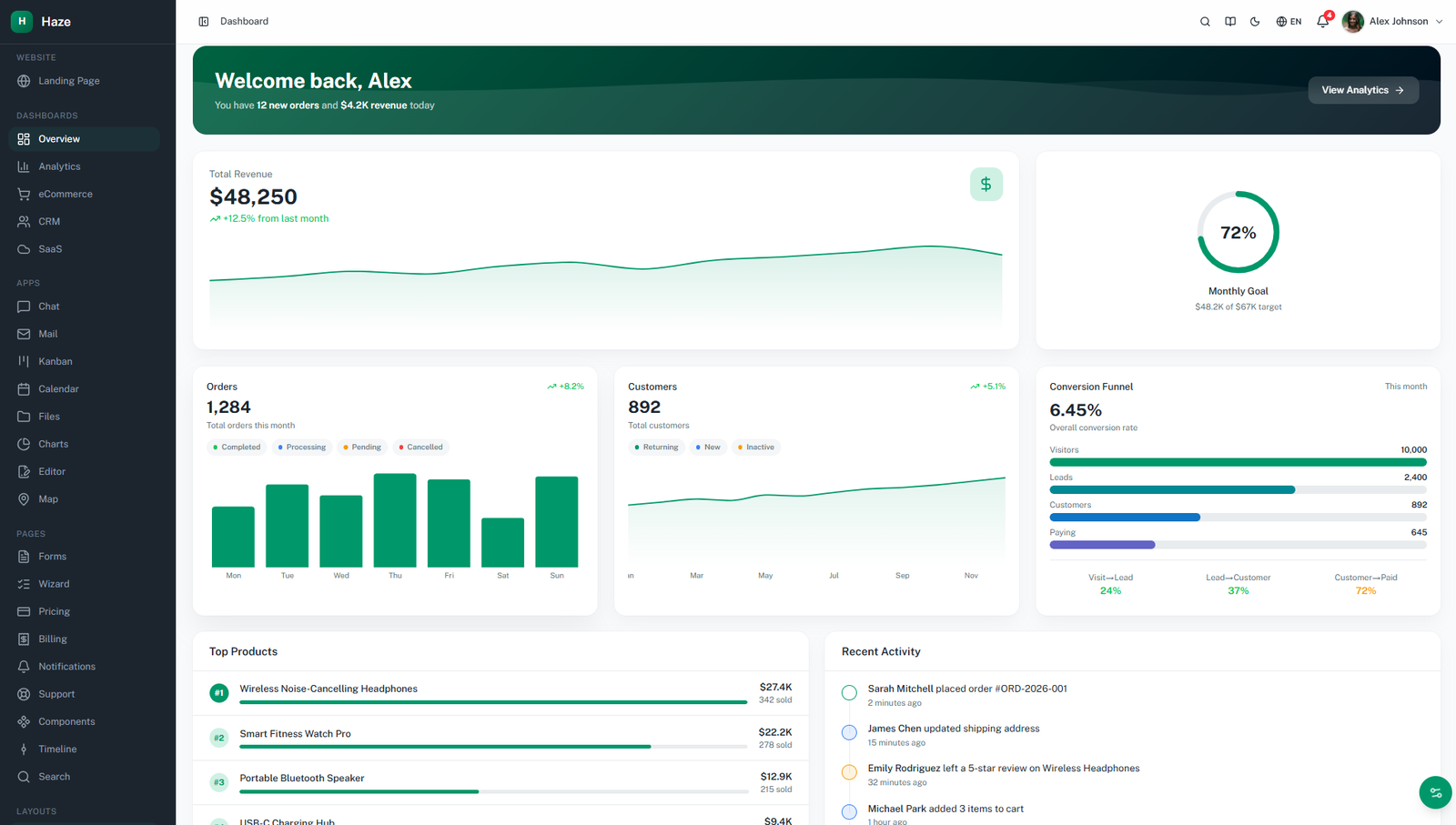This screenshot has width=1456, height=825.
Task: Click the Sat bar in Orders chart
Action: [x=503, y=542]
